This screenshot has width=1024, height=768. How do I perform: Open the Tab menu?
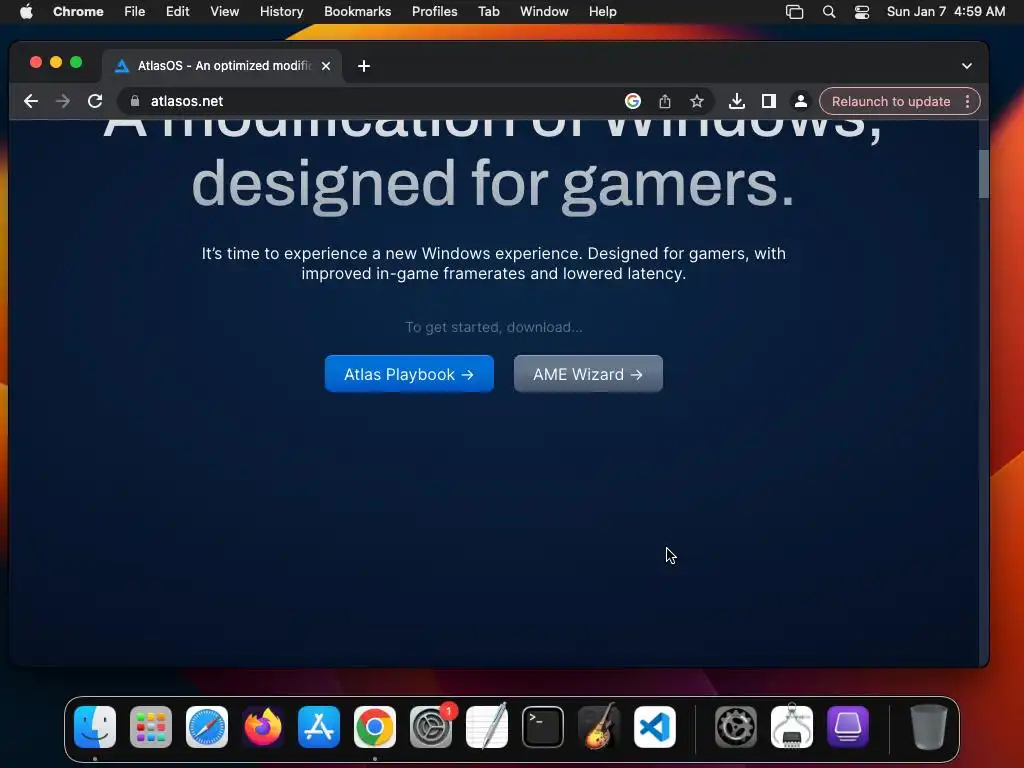point(488,11)
